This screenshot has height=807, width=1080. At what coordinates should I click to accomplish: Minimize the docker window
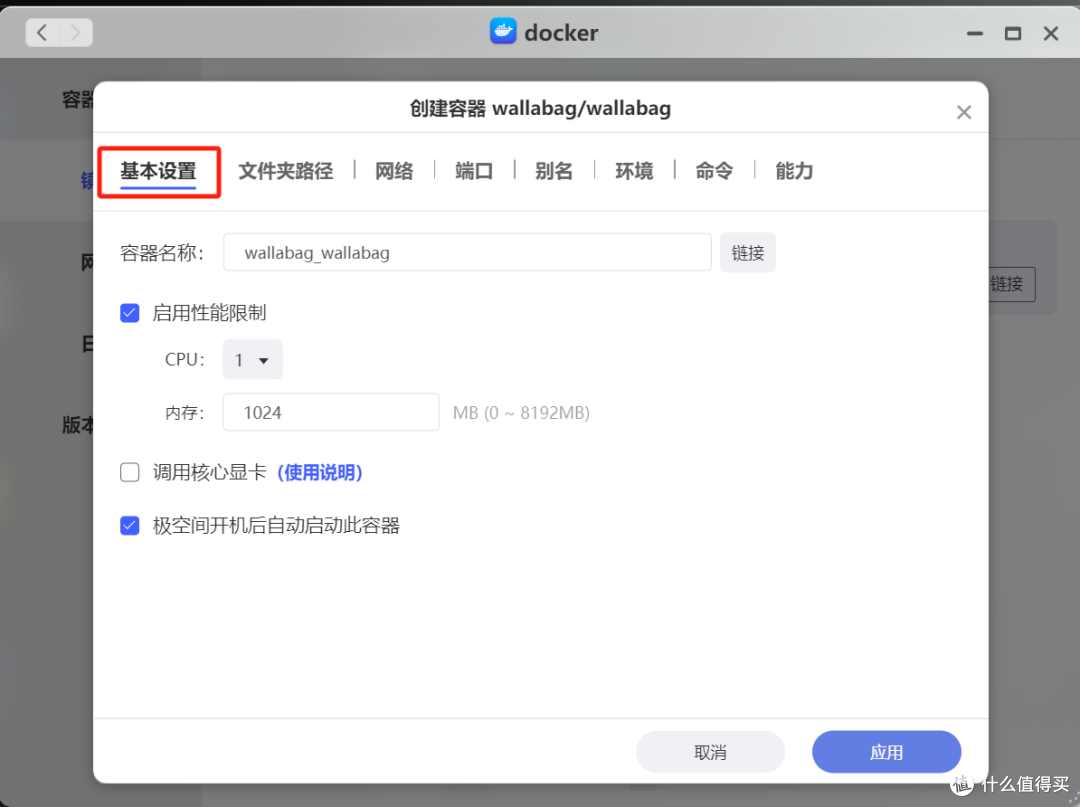point(975,33)
